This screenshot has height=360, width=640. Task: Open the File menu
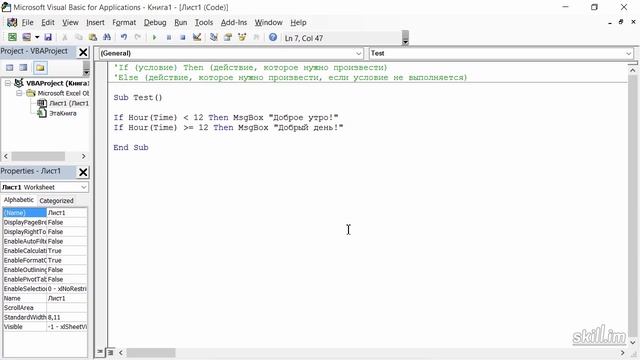tap(27, 22)
